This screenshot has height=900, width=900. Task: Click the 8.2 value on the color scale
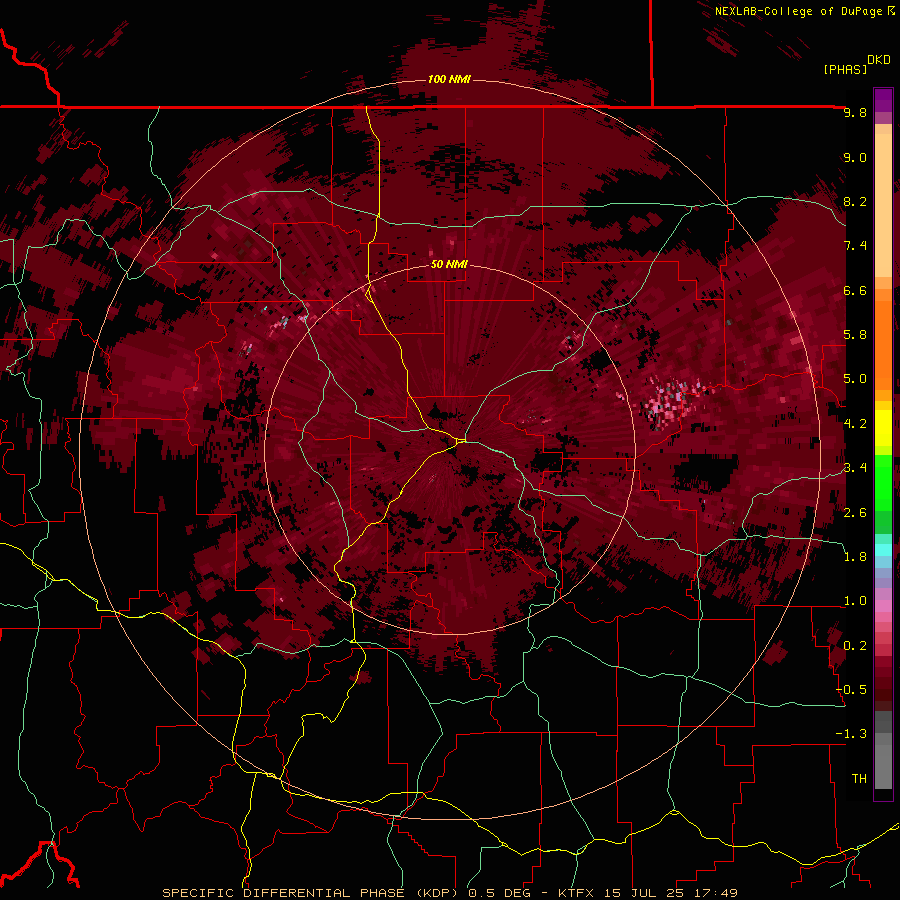pyautogui.click(x=855, y=202)
